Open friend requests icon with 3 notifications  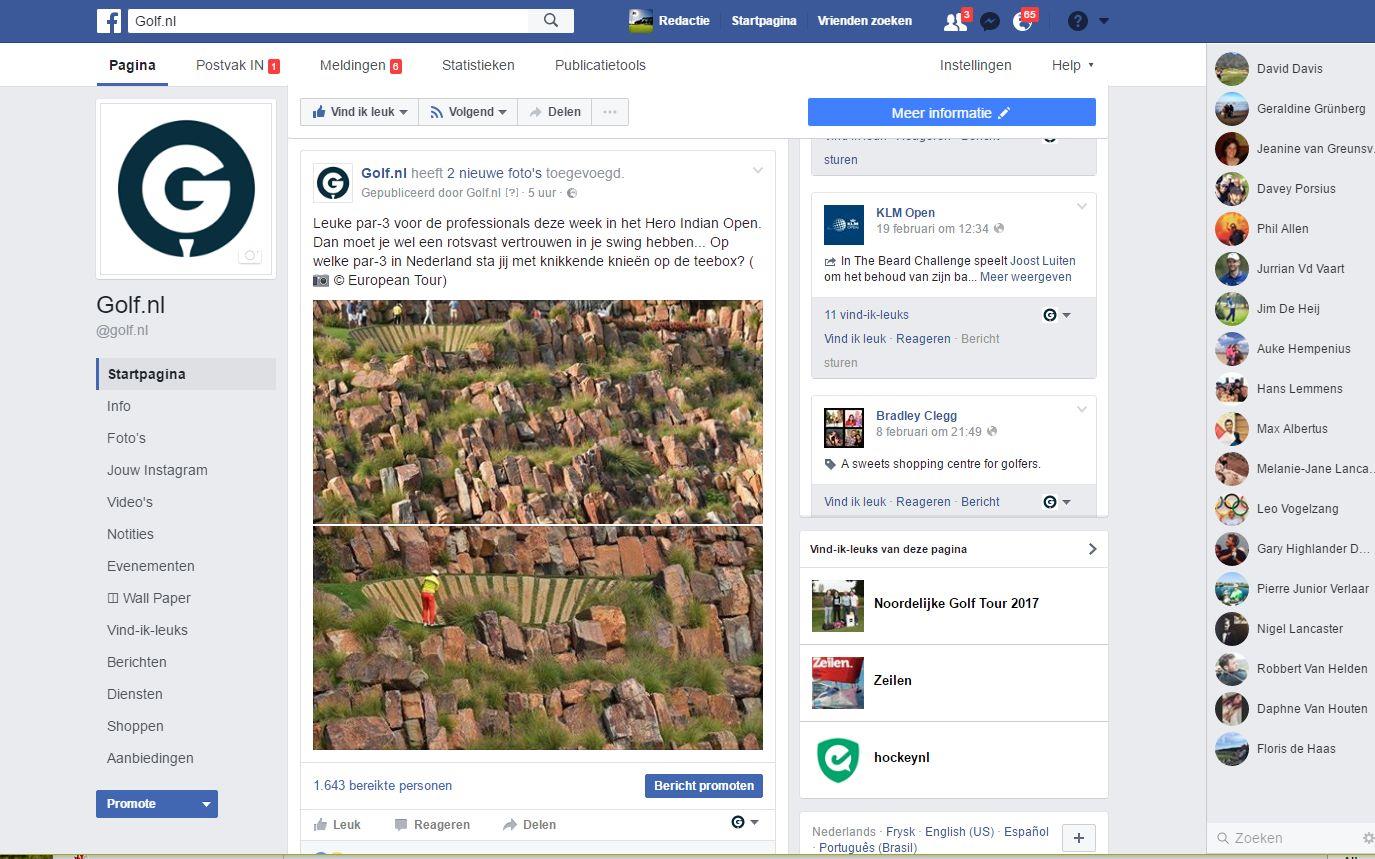954,20
